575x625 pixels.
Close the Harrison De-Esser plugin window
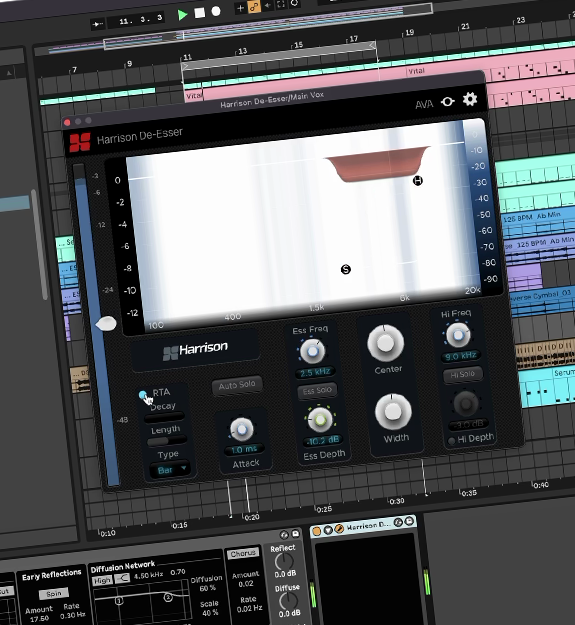click(x=67, y=122)
